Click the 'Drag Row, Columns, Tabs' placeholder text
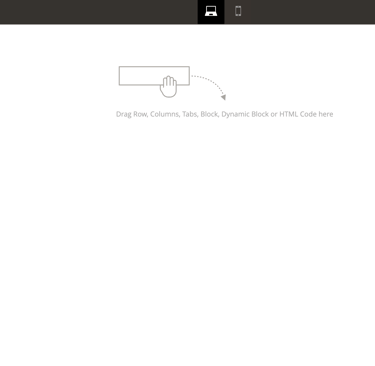 [224, 114]
